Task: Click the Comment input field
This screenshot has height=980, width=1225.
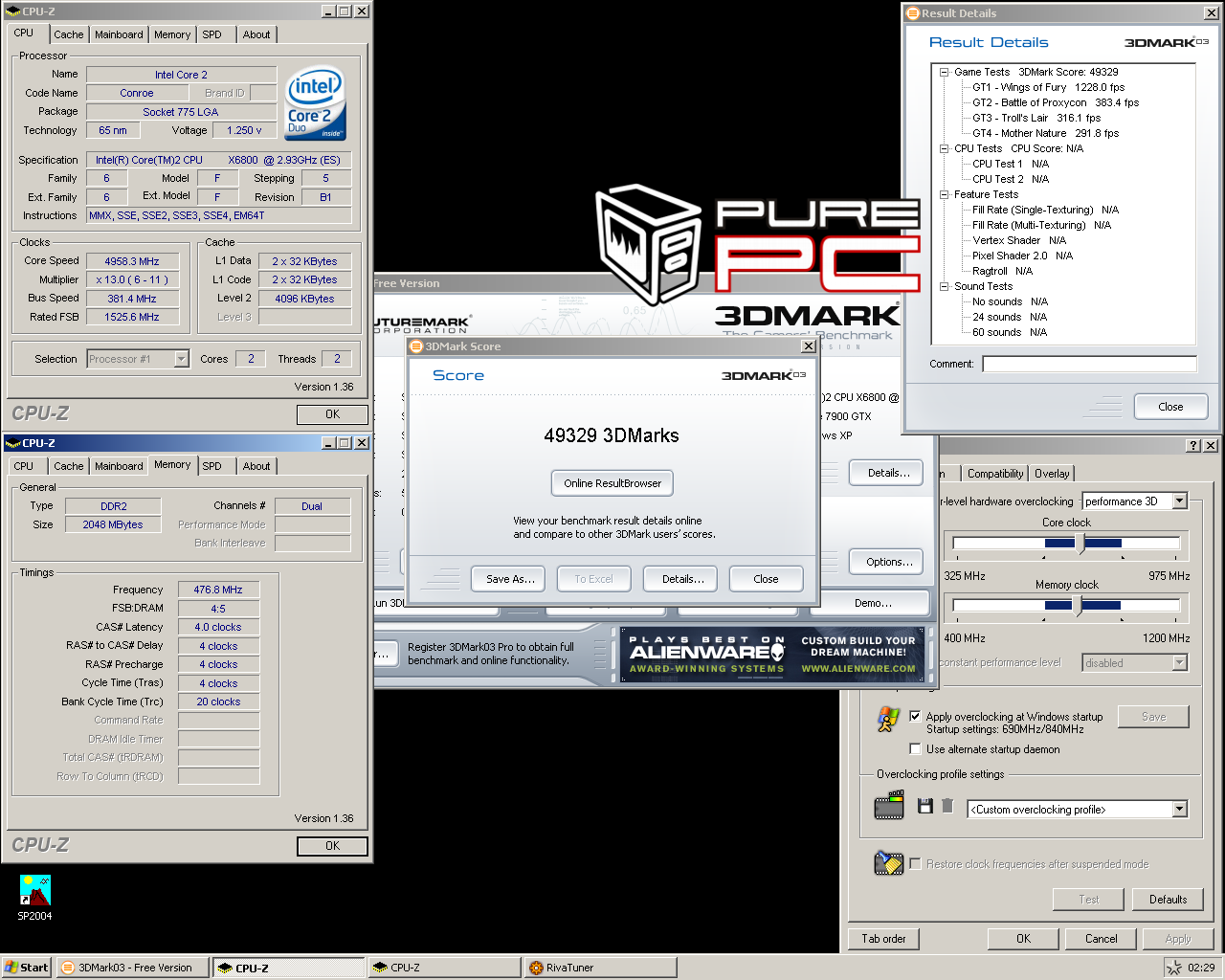Action: (x=1089, y=364)
